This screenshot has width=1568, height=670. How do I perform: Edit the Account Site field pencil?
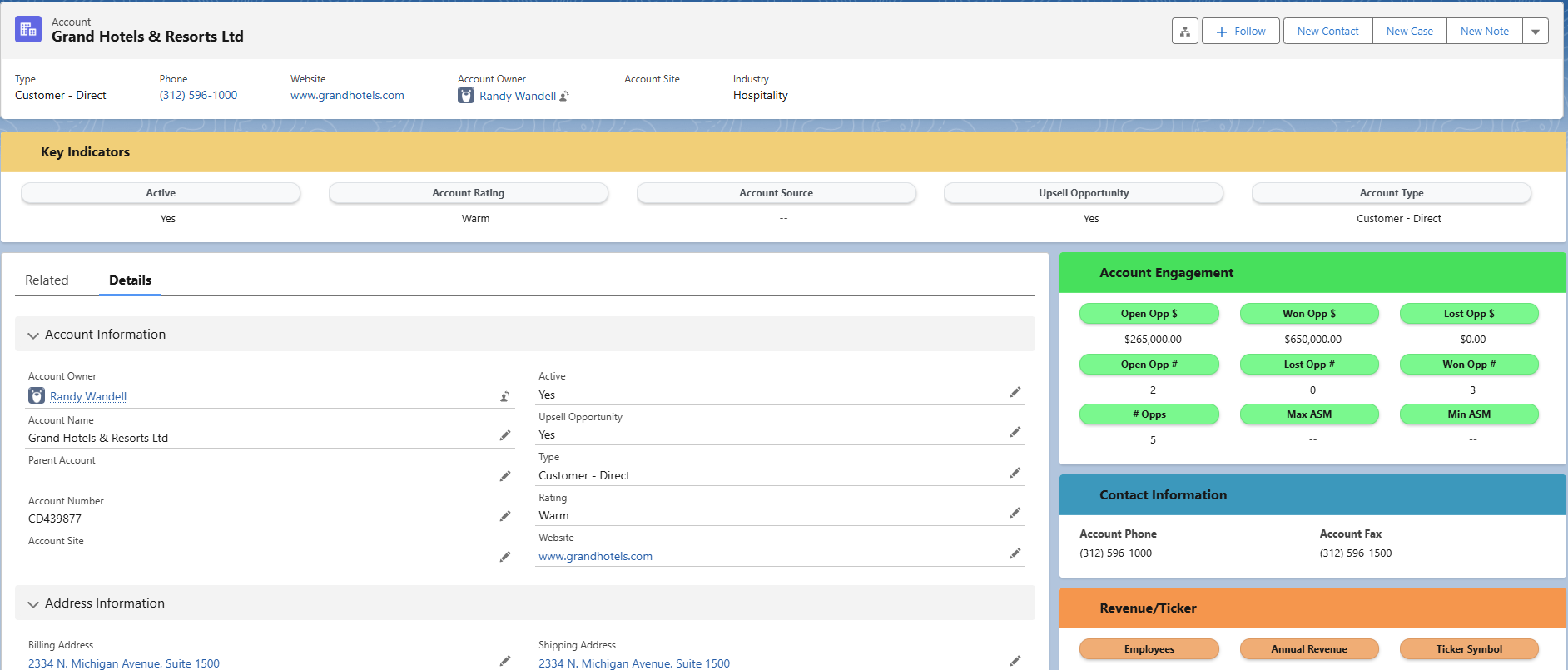[504, 557]
